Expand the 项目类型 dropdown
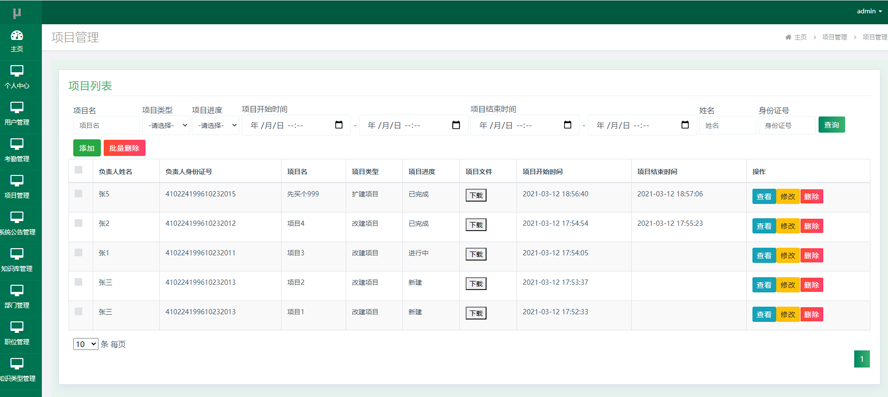The width and height of the screenshot is (888, 397). [x=166, y=125]
